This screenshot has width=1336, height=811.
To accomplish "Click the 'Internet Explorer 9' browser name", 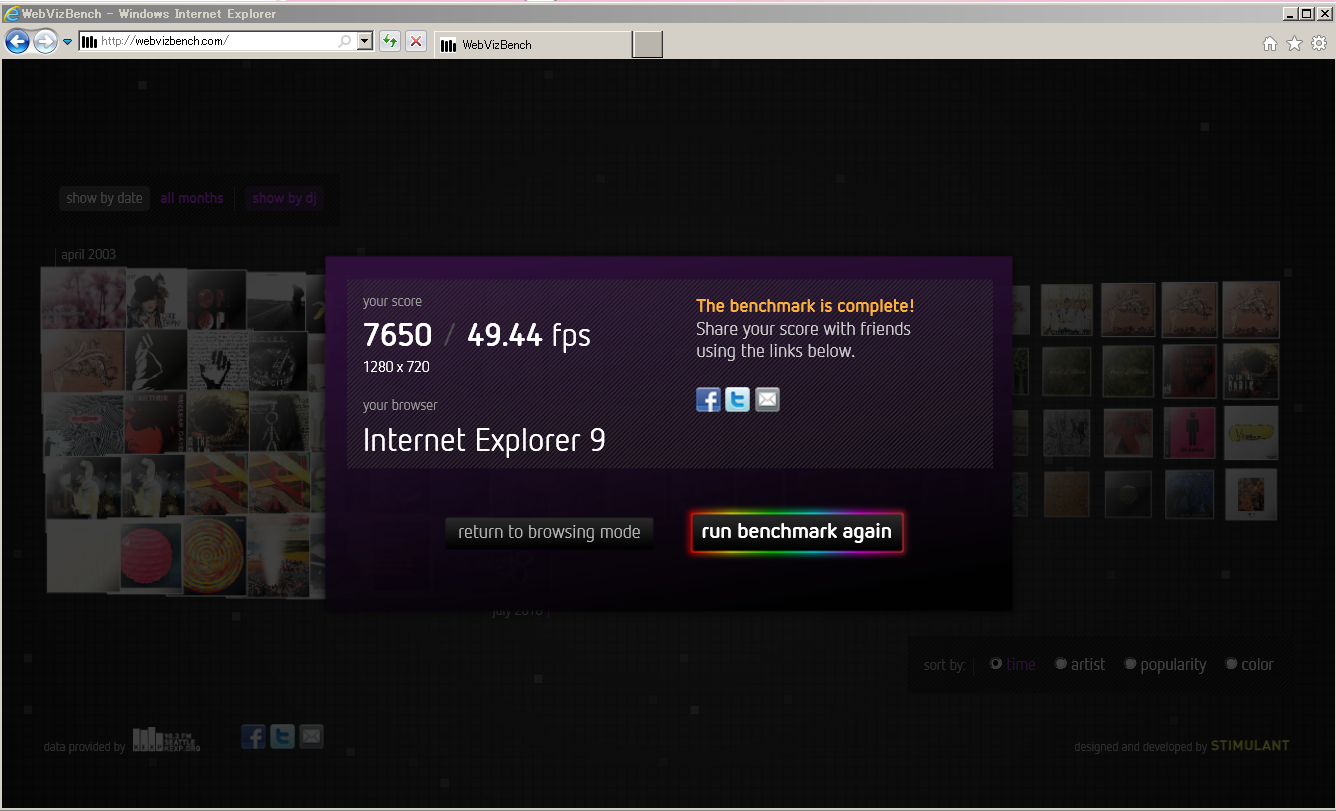I will [484, 440].
